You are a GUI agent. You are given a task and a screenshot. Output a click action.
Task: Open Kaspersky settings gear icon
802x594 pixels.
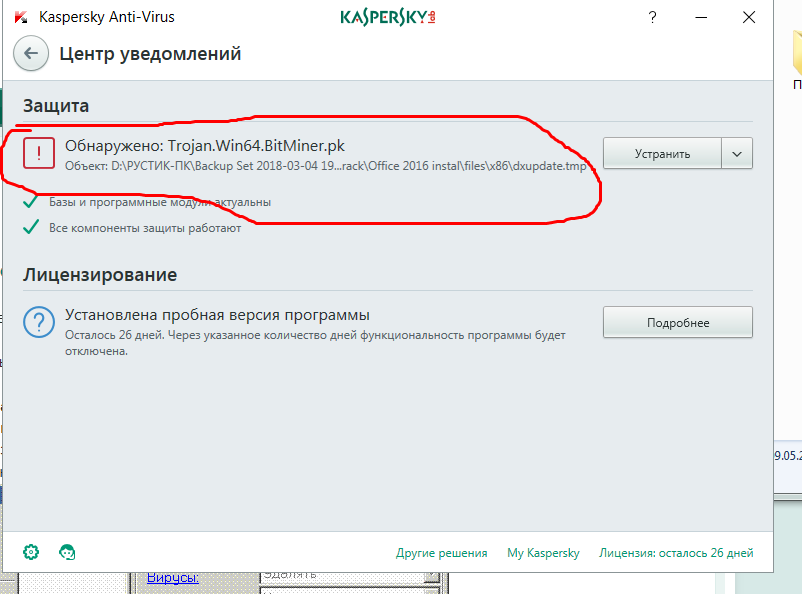(31, 552)
